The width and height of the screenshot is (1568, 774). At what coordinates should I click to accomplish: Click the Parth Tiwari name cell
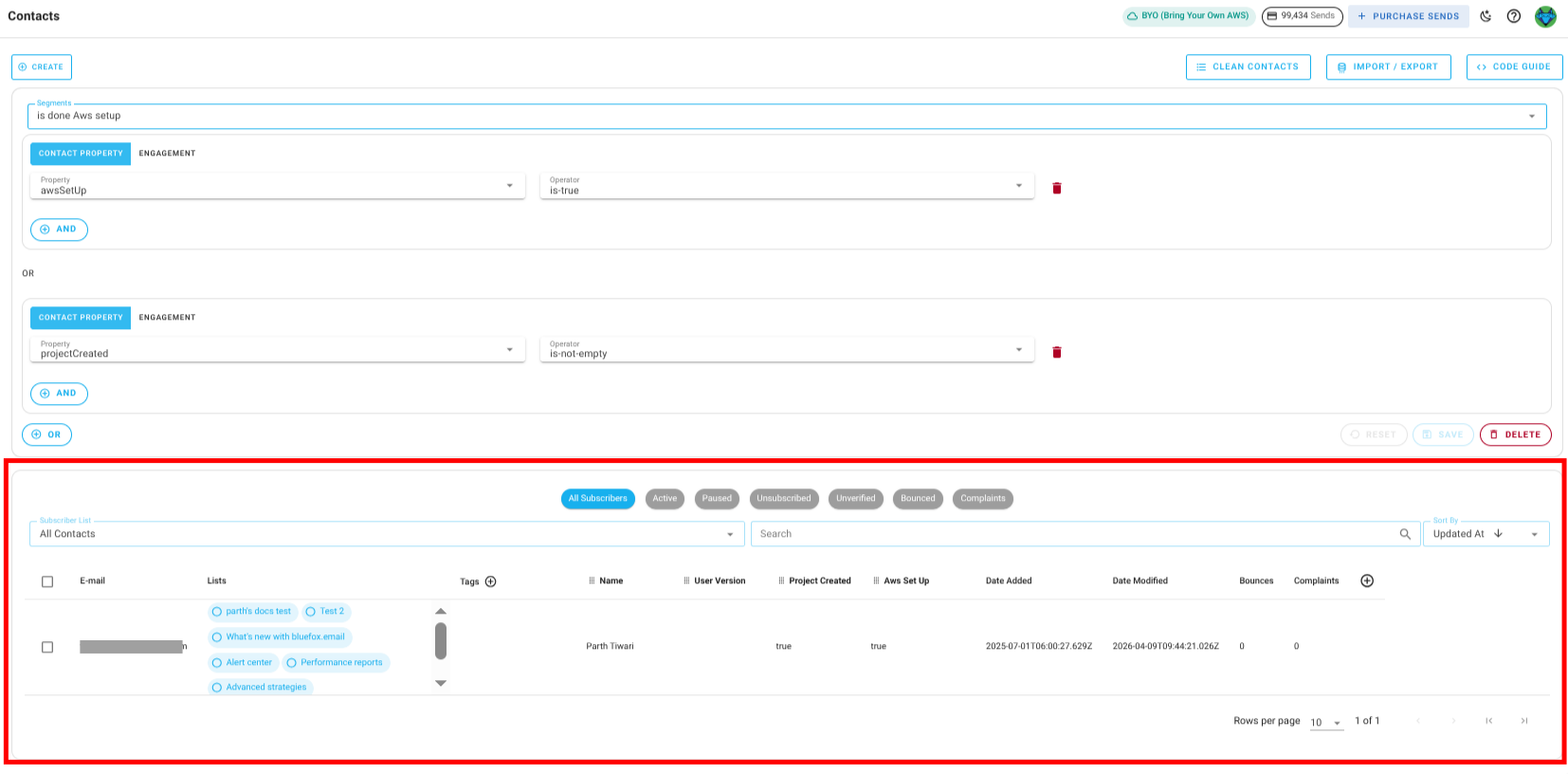610,647
